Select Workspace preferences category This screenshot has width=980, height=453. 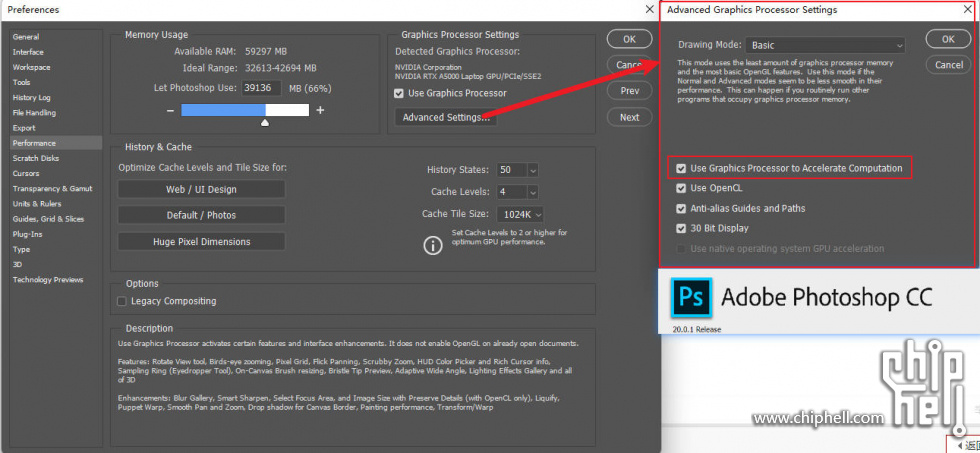point(31,67)
